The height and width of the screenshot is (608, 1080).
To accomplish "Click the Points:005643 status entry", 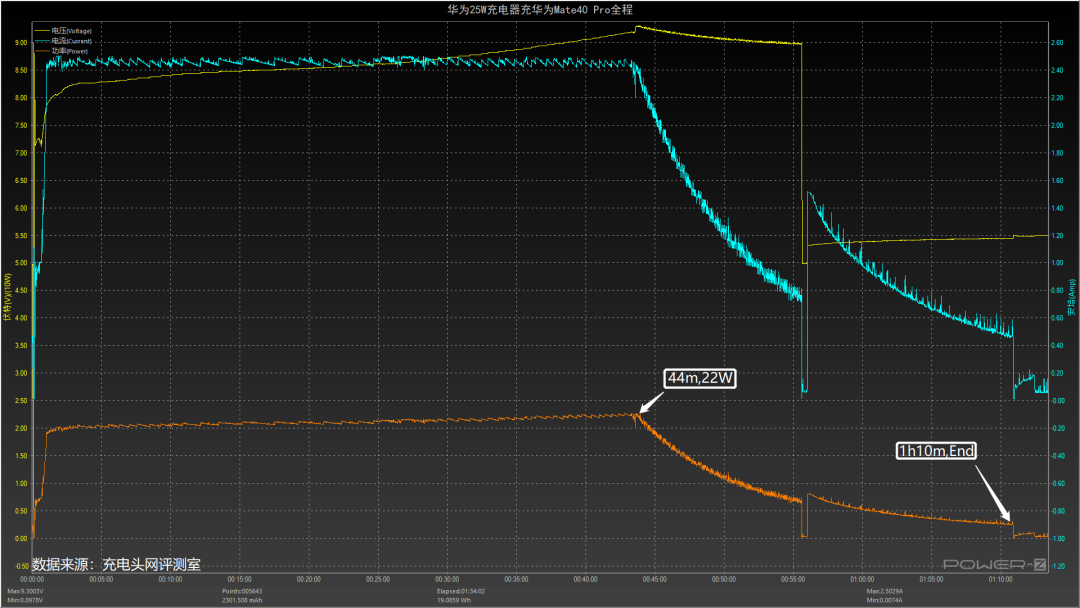I will [242, 591].
